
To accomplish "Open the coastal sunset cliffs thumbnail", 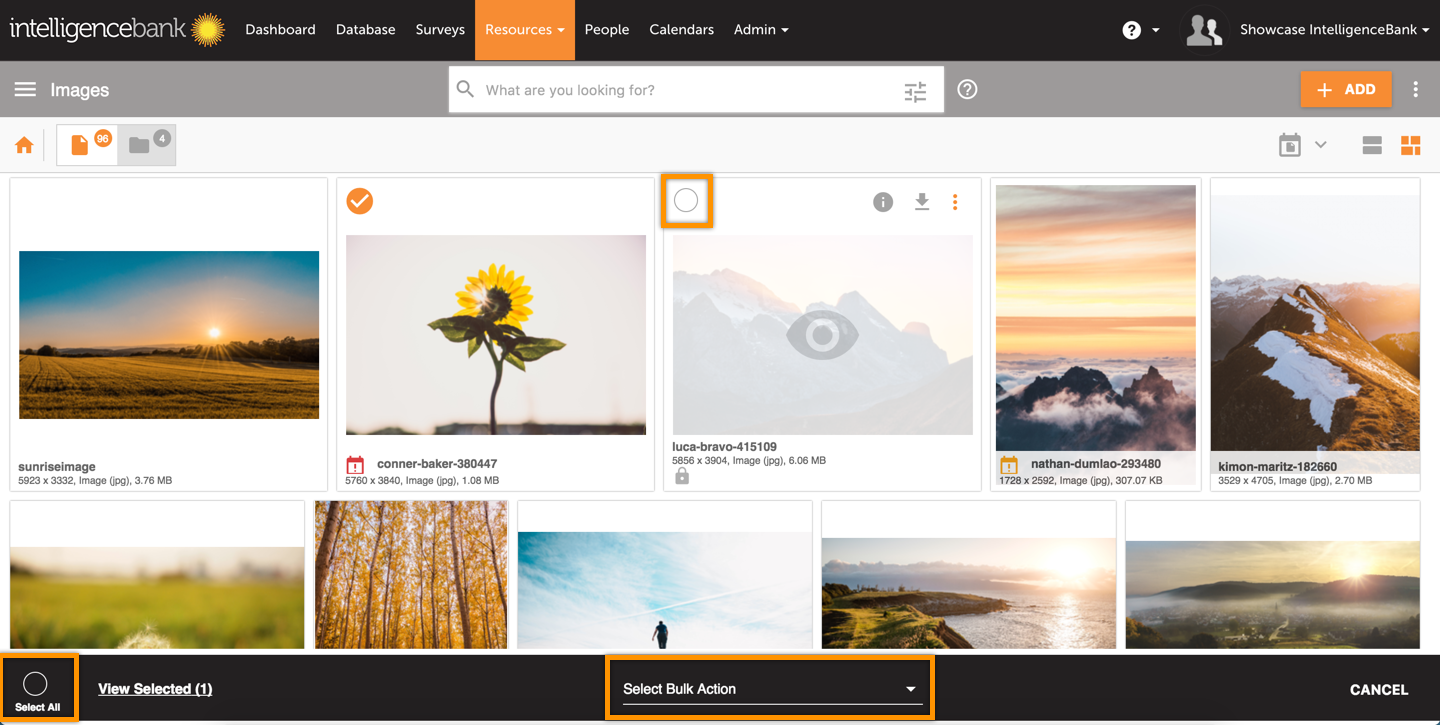I will (969, 595).
